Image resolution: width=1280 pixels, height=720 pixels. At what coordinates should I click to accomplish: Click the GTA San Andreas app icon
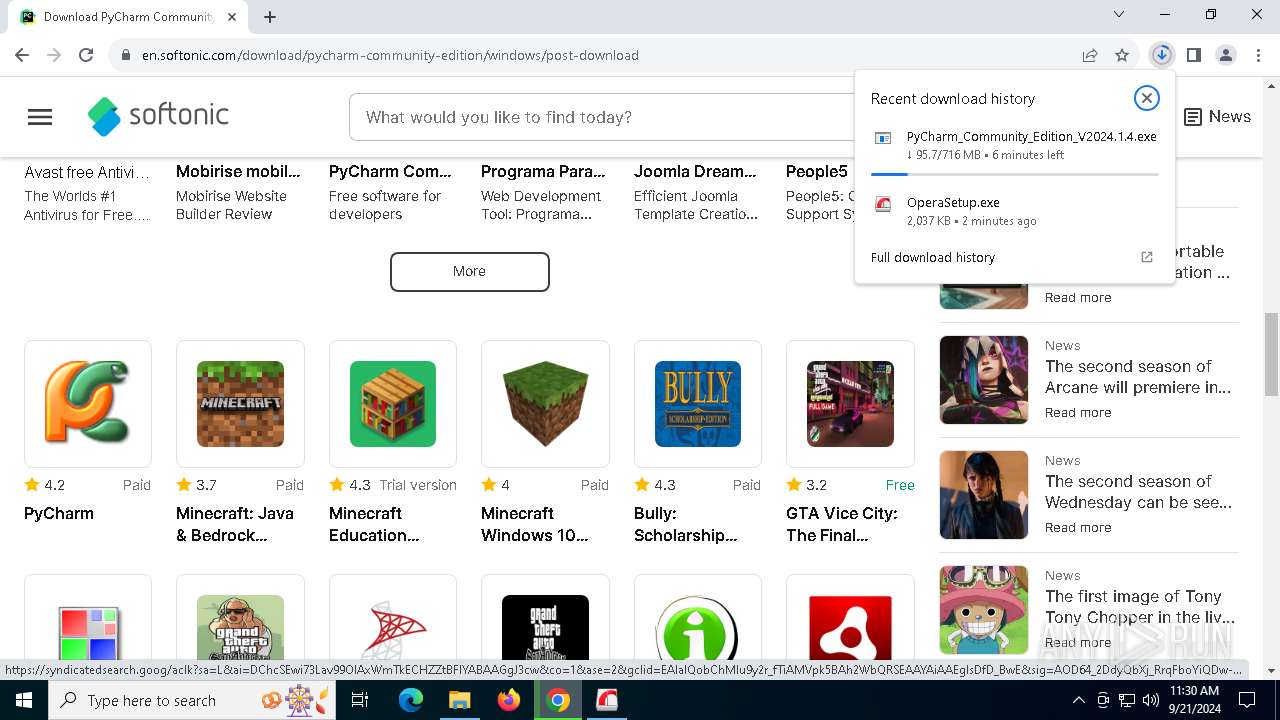pyautogui.click(x=240, y=628)
